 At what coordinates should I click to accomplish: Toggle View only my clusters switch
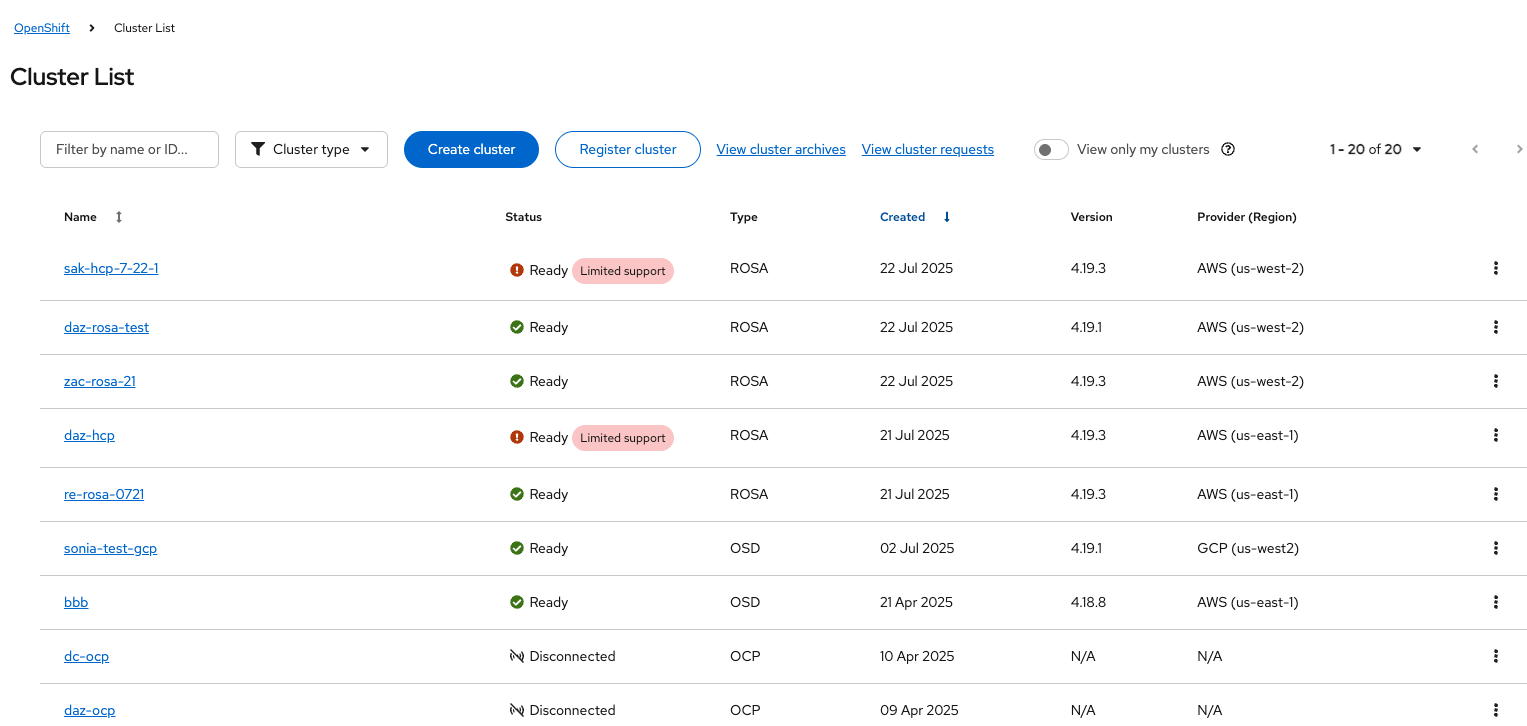pos(1051,150)
